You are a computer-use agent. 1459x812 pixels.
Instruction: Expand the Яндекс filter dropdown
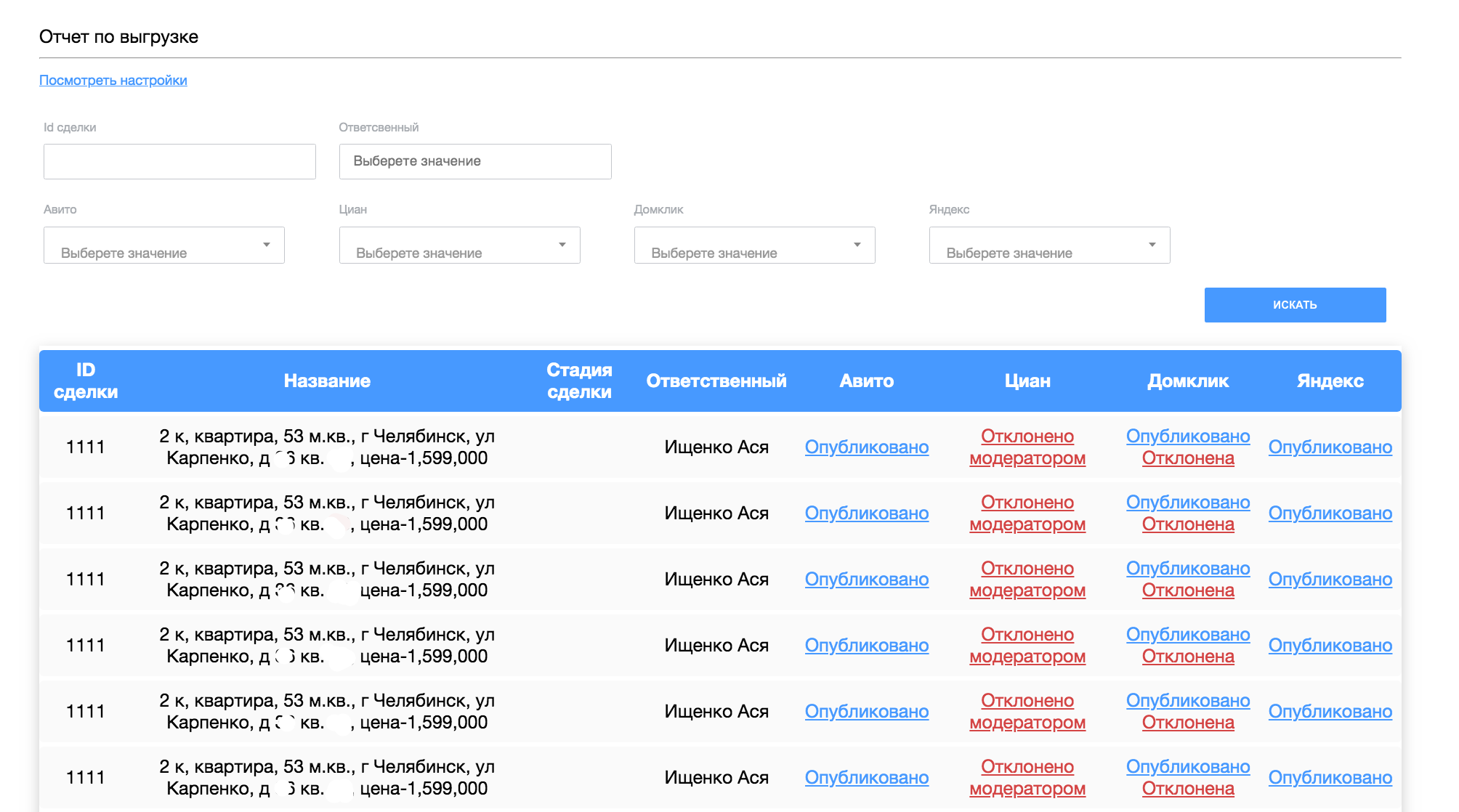coord(1049,245)
